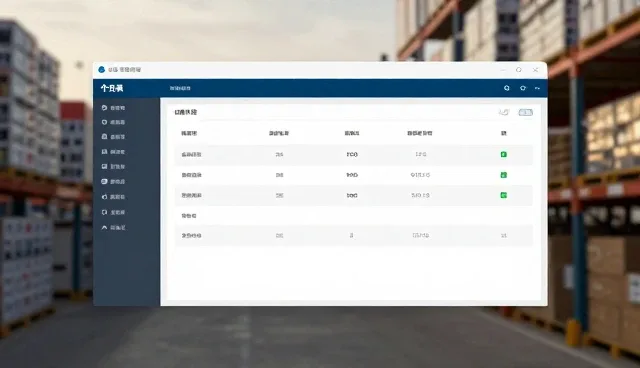Click the name cell in third table row

(191, 195)
